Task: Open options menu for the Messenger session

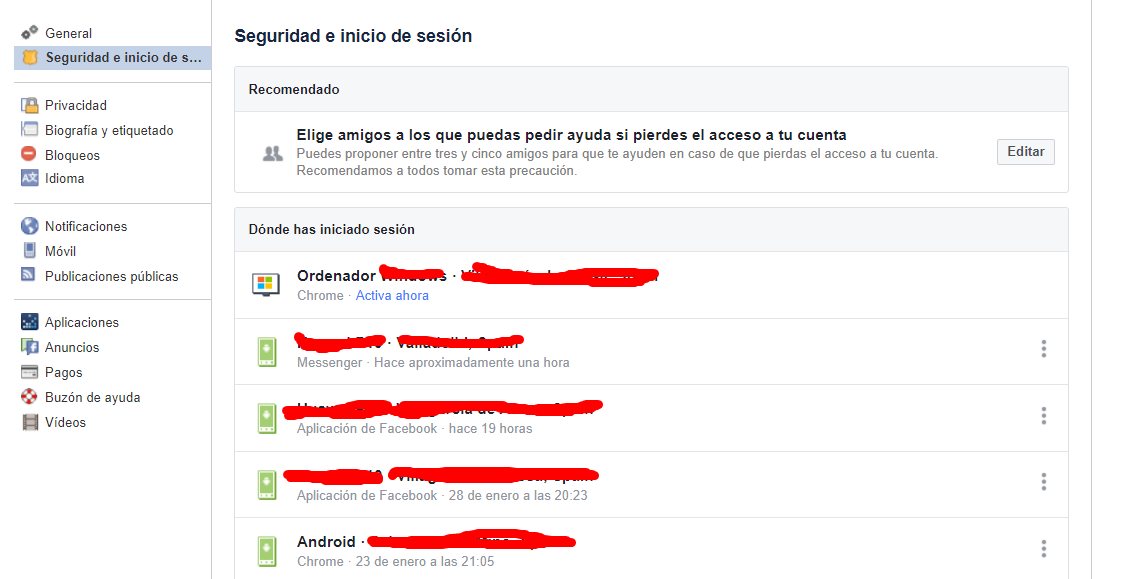Action: coord(1043,349)
